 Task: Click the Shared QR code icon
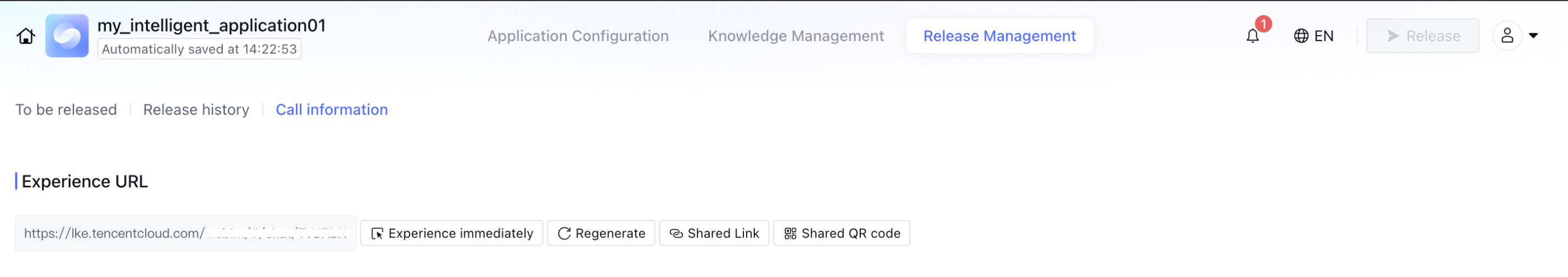(790, 234)
